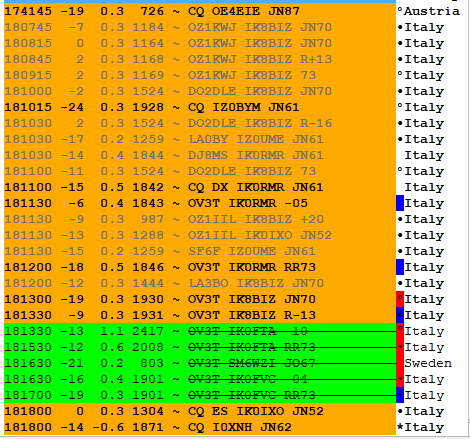The width and height of the screenshot is (470, 439).
Task: Select the OV3T IK0RMR RR73 line
Action: tap(200, 267)
